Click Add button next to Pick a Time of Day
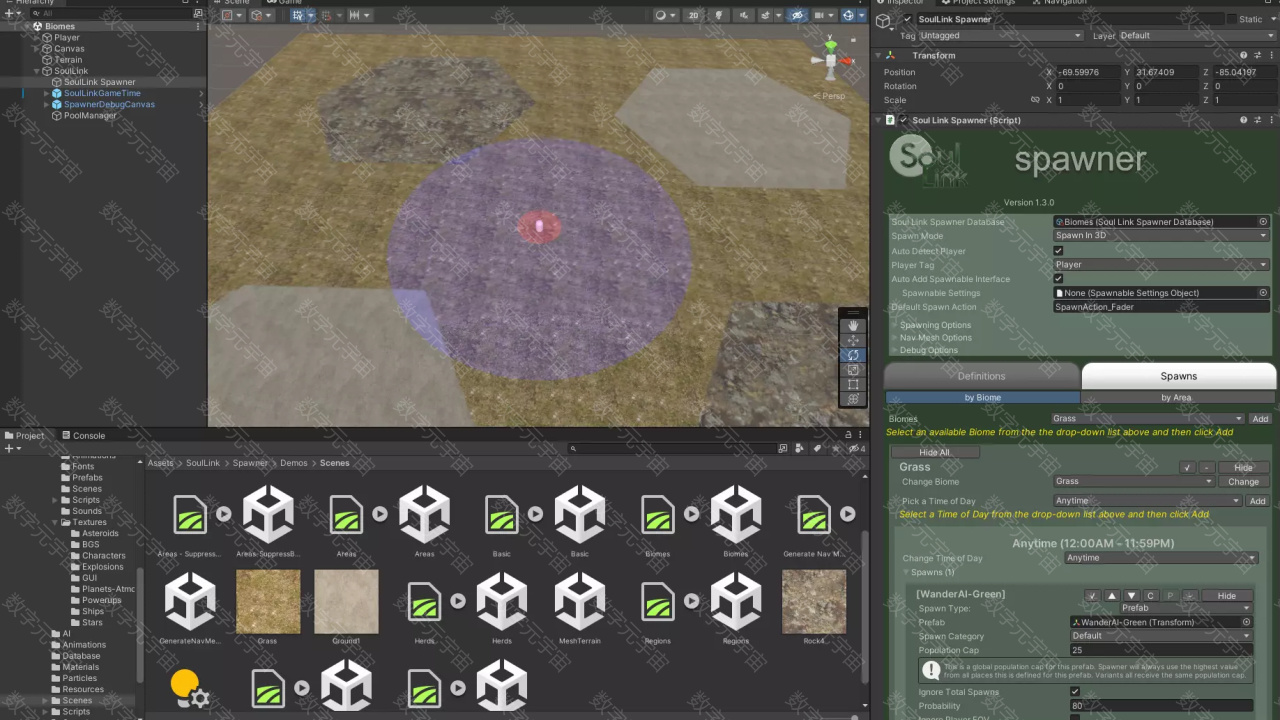 pyautogui.click(x=1257, y=501)
